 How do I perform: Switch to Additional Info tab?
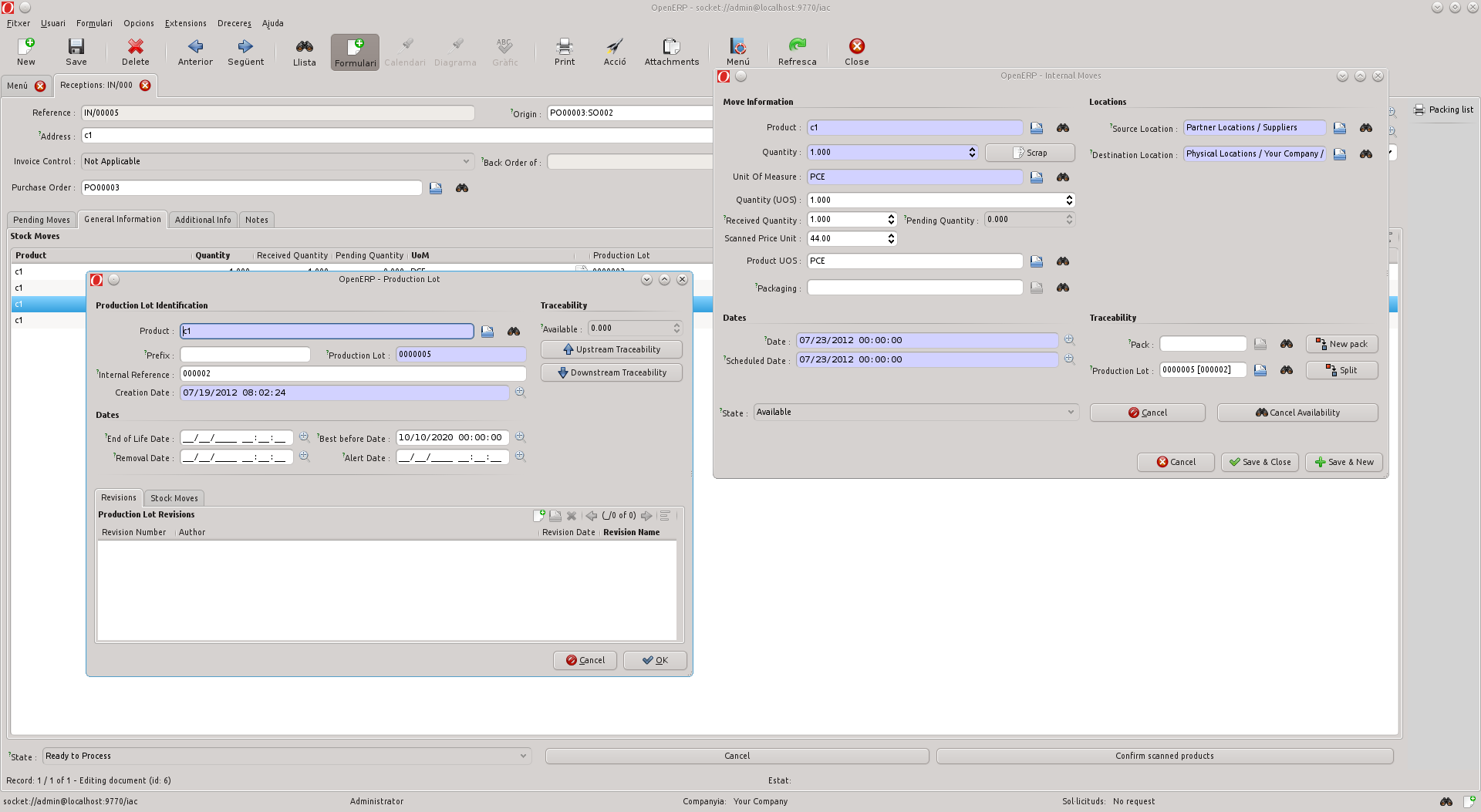pos(203,221)
